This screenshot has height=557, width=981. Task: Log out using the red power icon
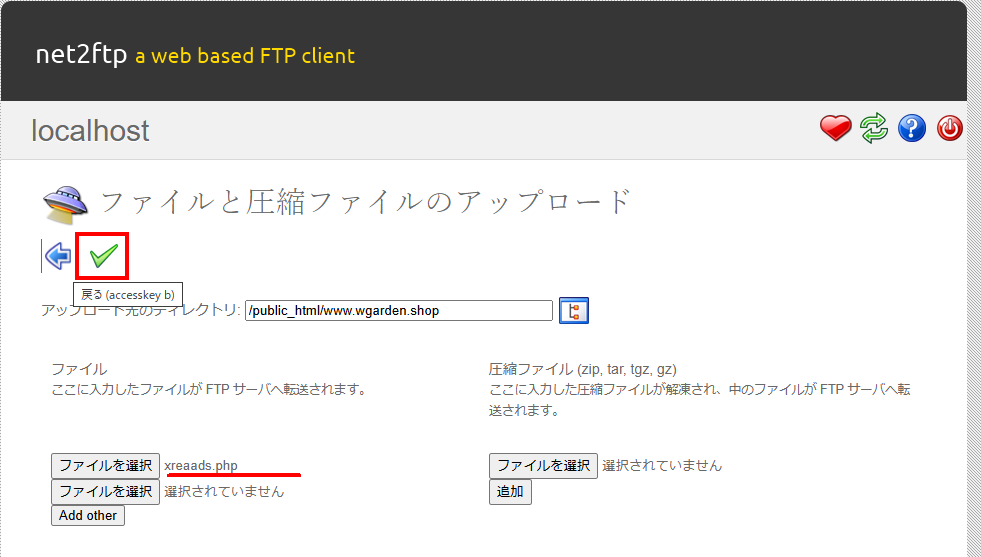(x=949, y=128)
